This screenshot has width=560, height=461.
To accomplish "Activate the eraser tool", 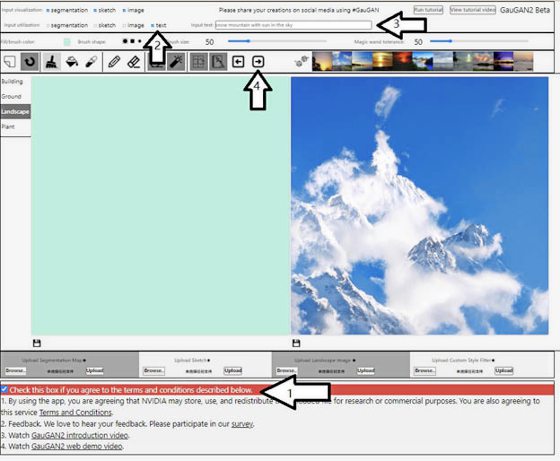I will click(x=134, y=62).
